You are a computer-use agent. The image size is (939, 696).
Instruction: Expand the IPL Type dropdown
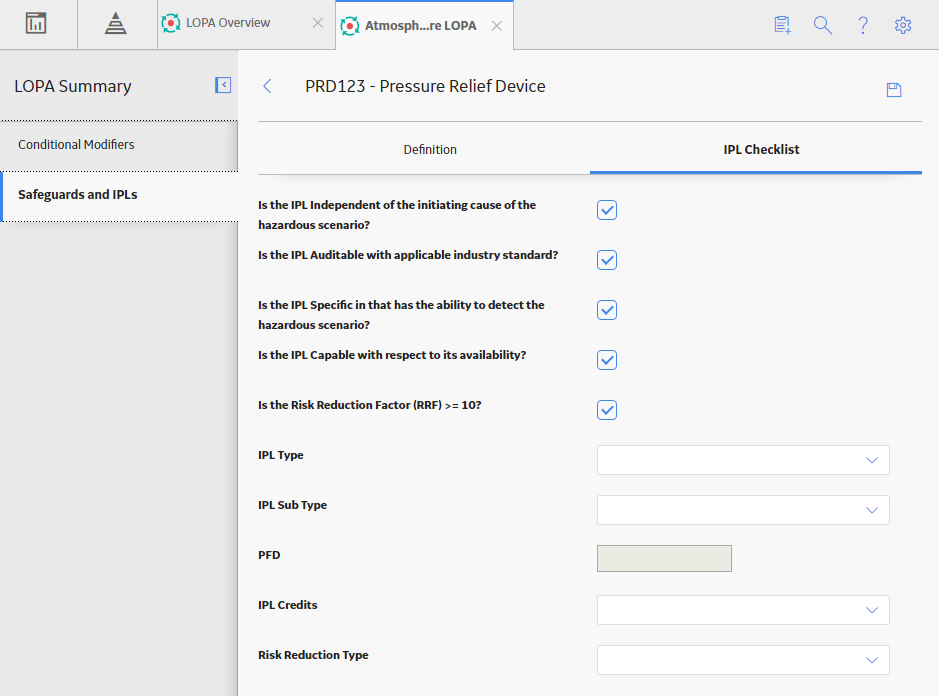743,460
